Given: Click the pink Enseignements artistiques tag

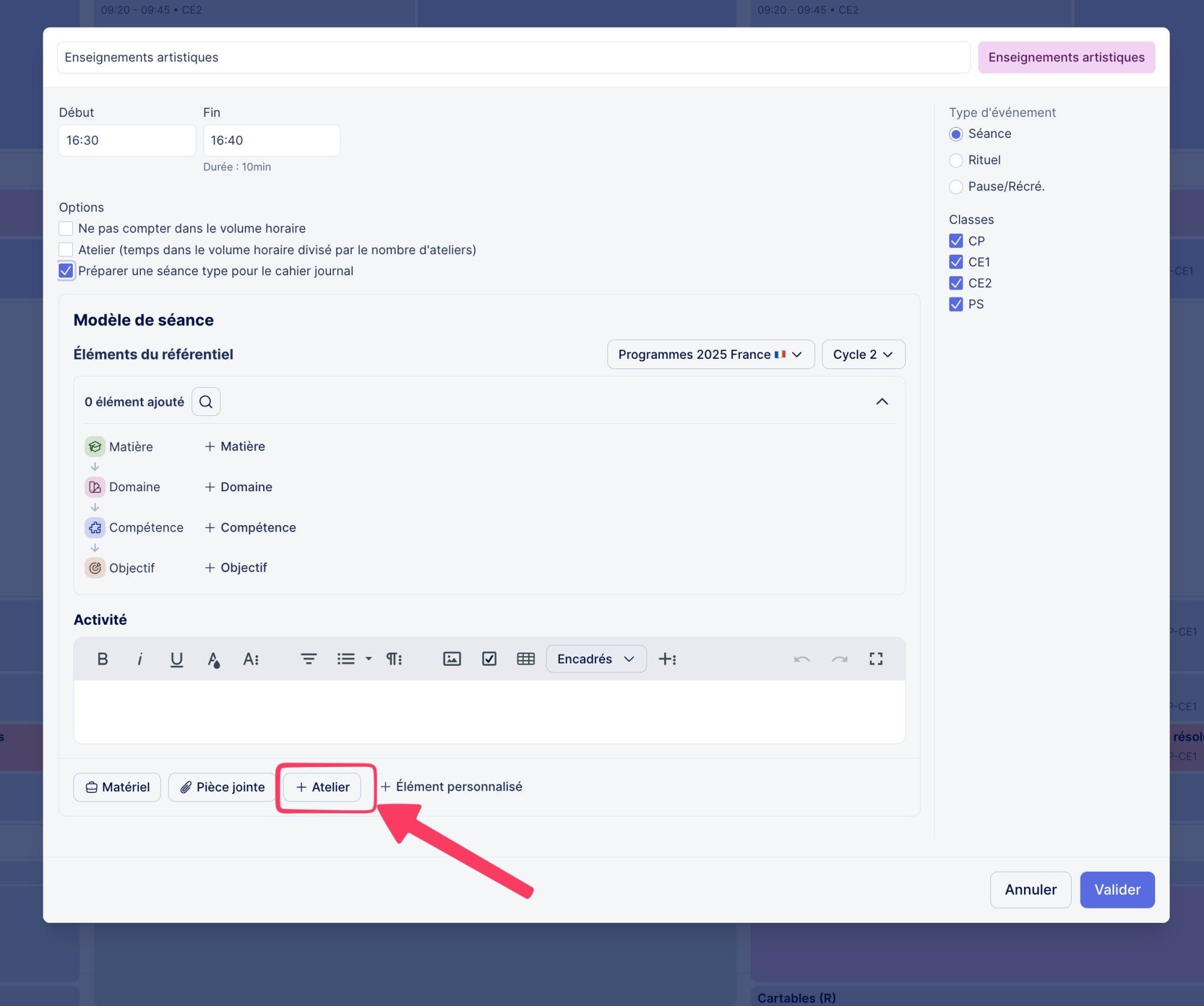Looking at the screenshot, I should click(x=1066, y=57).
